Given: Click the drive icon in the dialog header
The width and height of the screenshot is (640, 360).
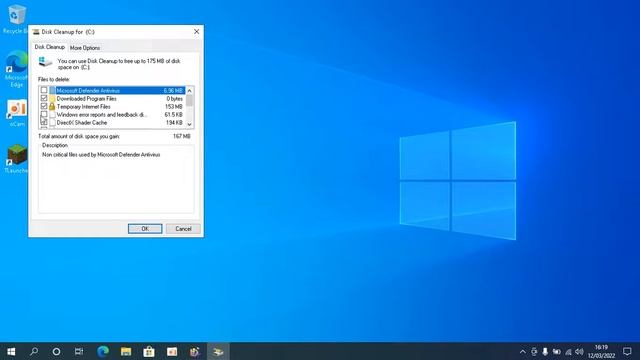Looking at the screenshot, I should point(45,62).
